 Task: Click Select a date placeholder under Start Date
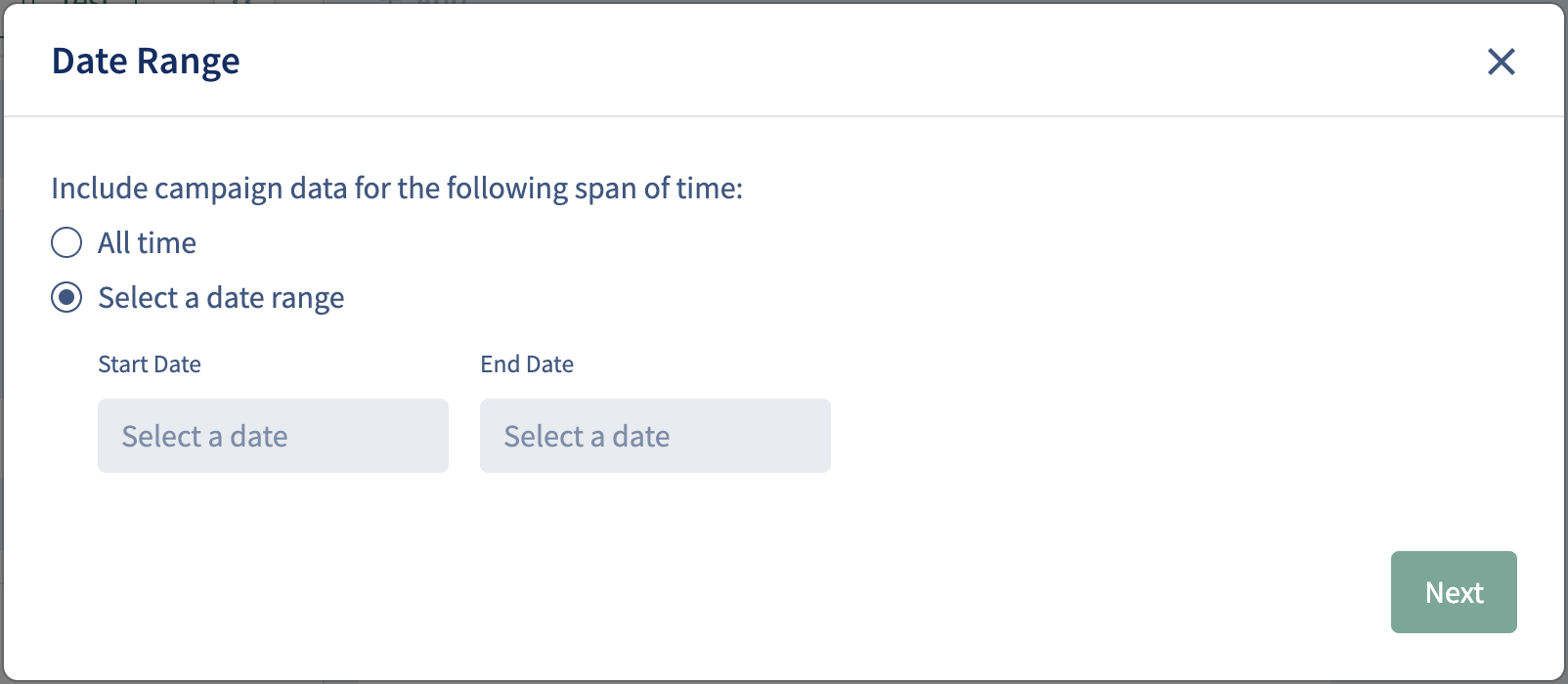tap(204, 436)
